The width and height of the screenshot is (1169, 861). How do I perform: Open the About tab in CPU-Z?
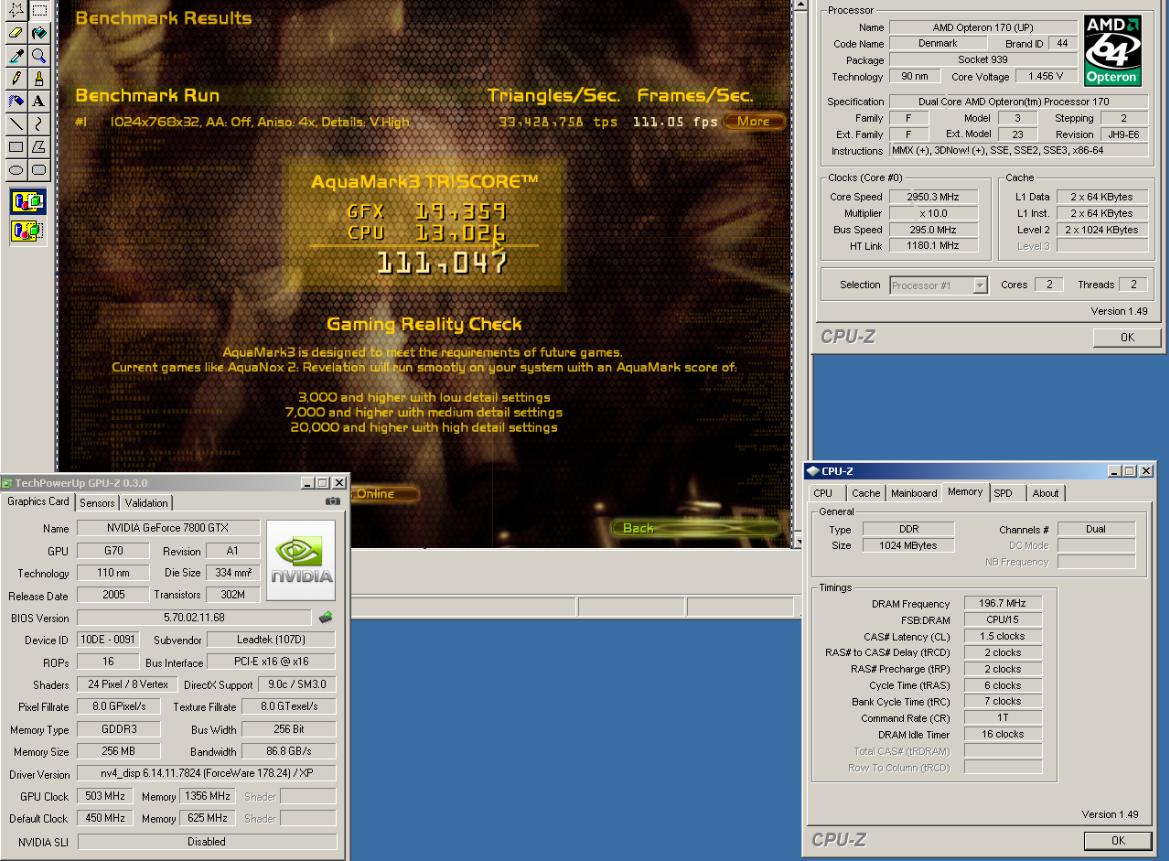pyautogui.click(x=1045, y=493)
